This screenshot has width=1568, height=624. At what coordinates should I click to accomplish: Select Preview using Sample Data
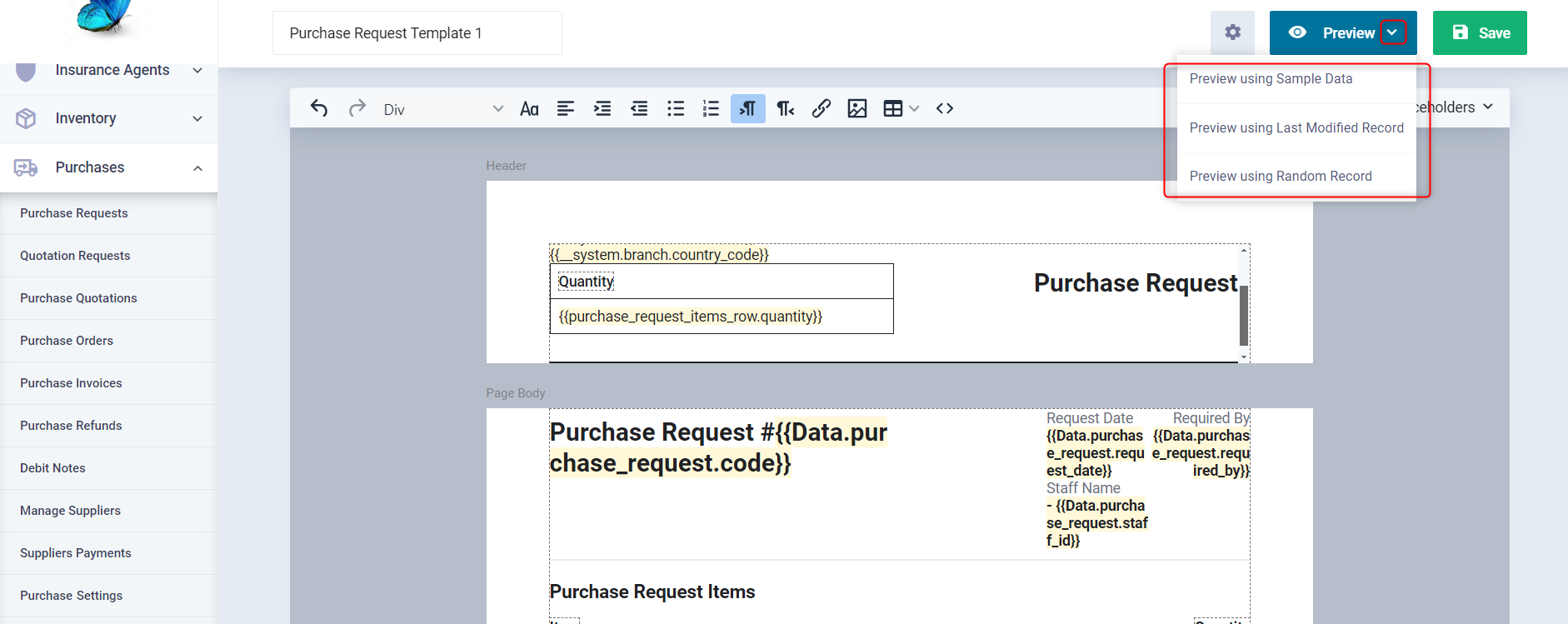(x=1271, y=79)
